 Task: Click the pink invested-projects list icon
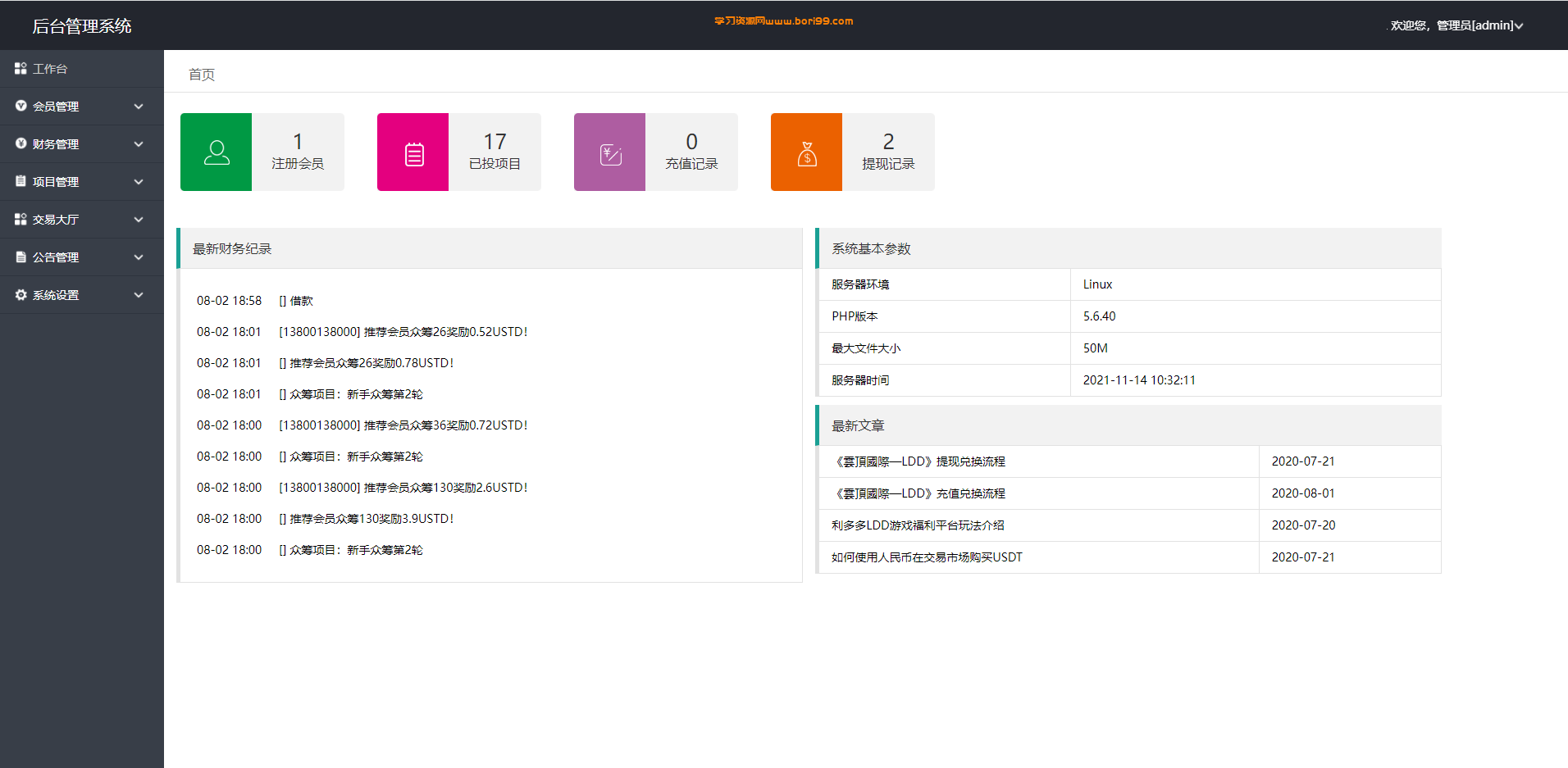[414, 154]
